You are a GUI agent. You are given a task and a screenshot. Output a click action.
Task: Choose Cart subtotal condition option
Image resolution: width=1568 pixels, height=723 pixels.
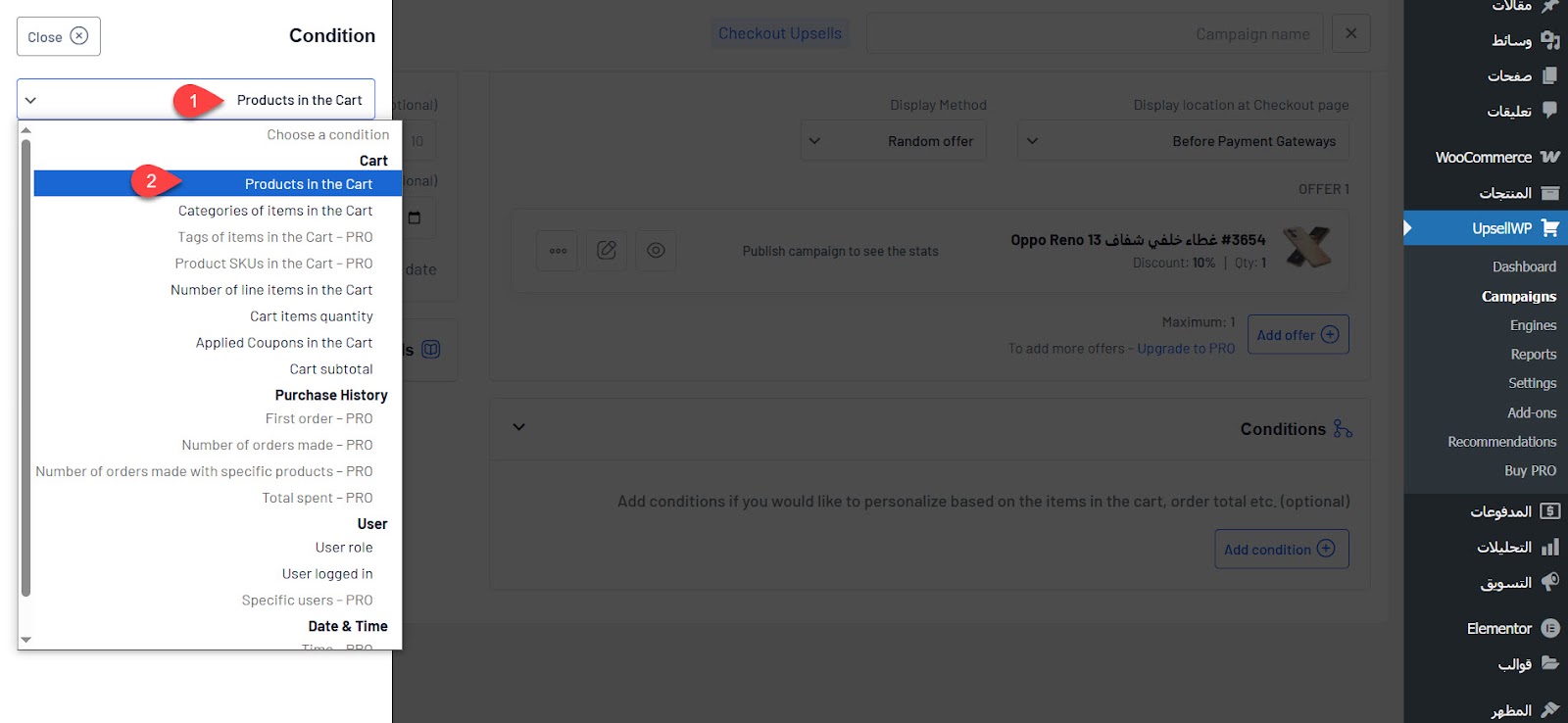[331, 369]
